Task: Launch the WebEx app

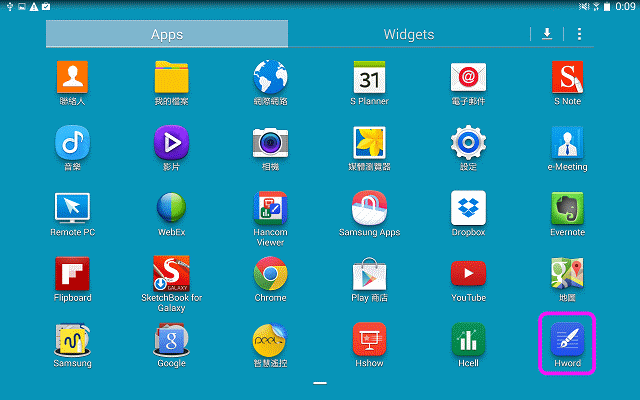Action: [171, 208]
